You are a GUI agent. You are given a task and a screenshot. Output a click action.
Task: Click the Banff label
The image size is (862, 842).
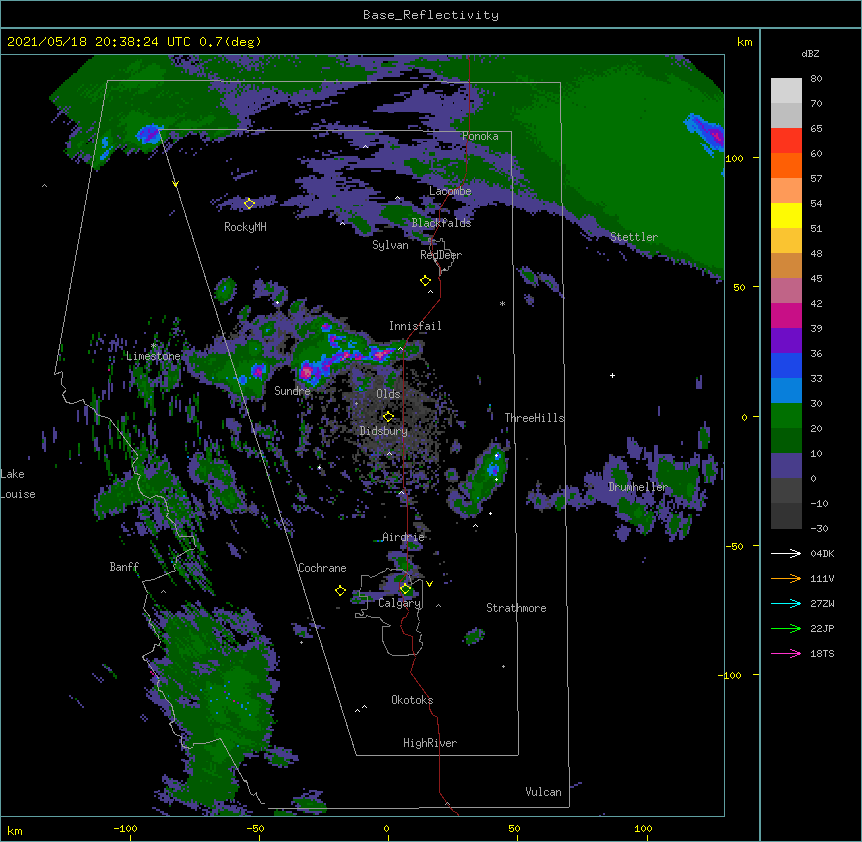click(124, 567)
